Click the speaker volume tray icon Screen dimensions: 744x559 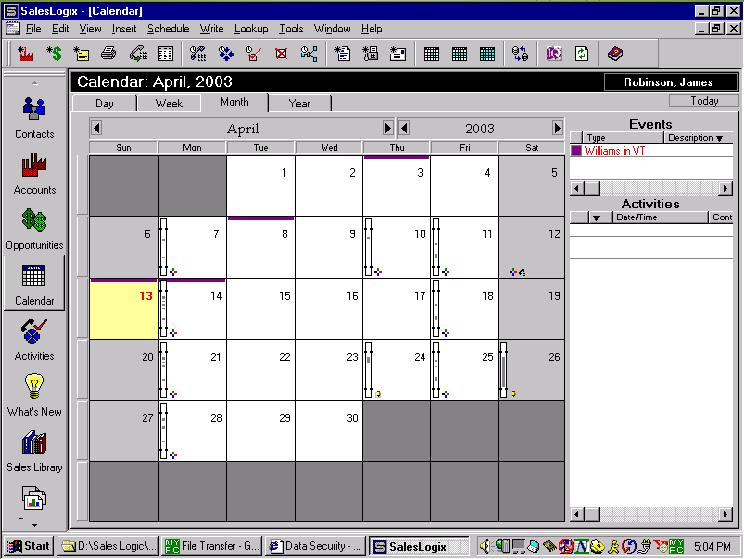click(484, 547)
